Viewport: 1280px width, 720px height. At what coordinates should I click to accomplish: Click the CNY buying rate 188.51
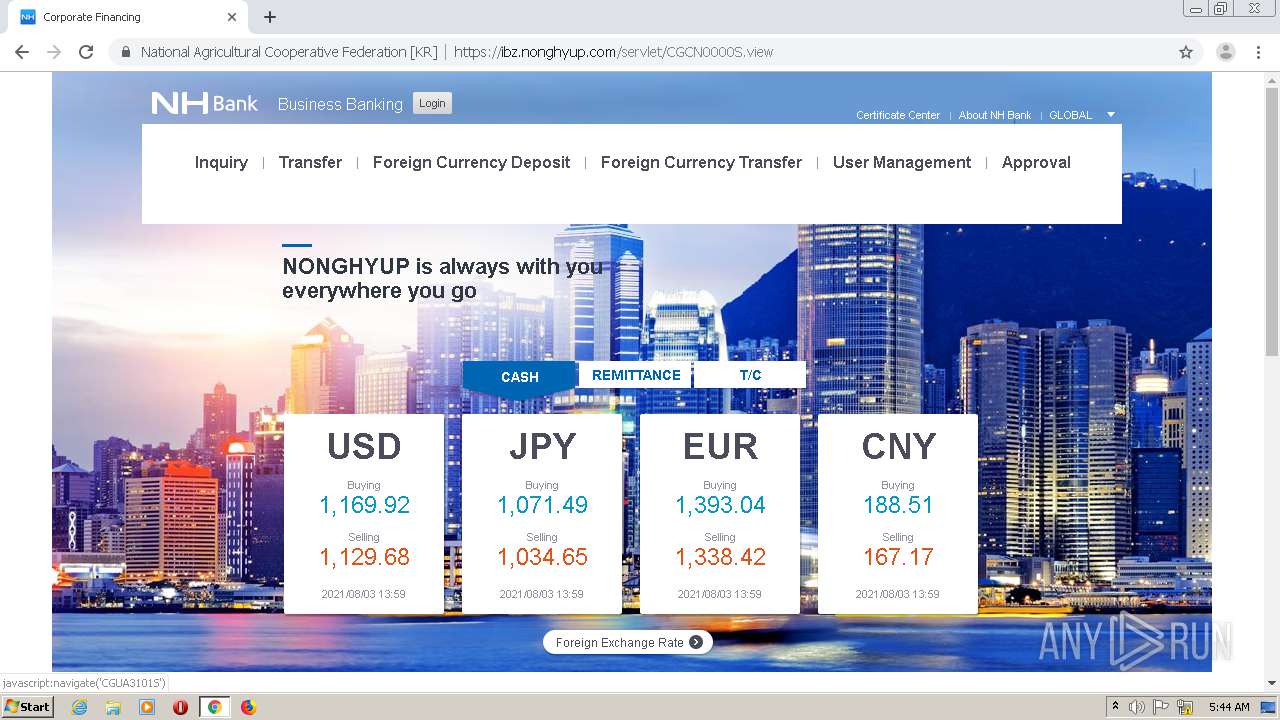tap(898, 505)
